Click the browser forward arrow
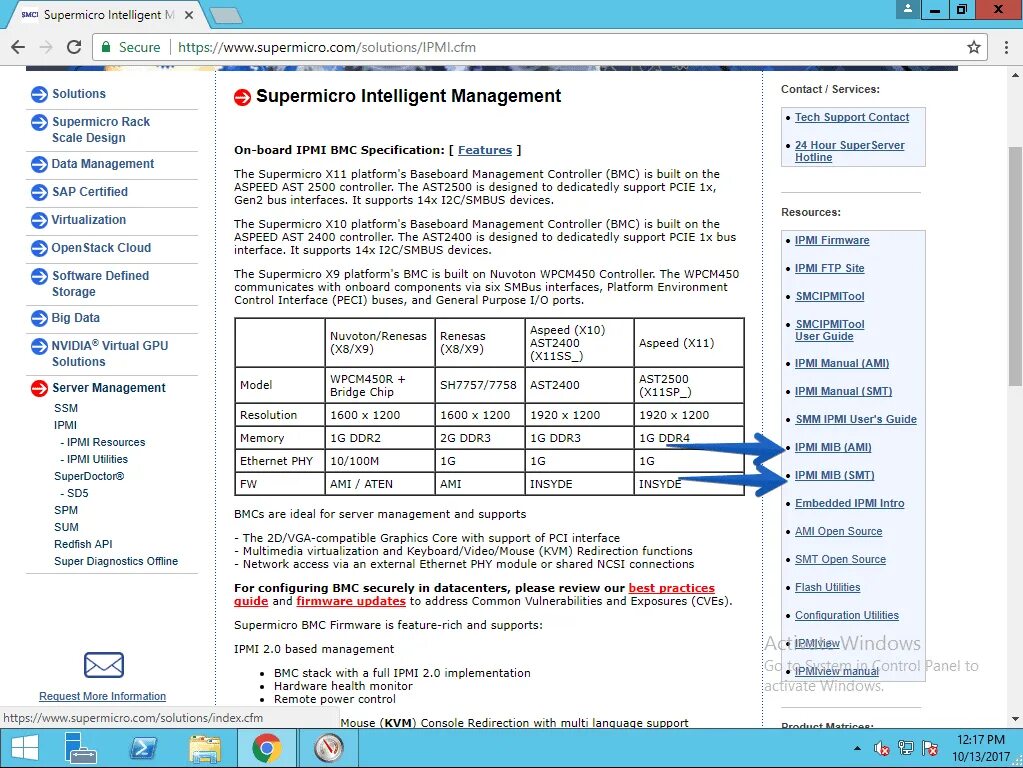Screen dimensions: 1023x768 coord(46,47)
